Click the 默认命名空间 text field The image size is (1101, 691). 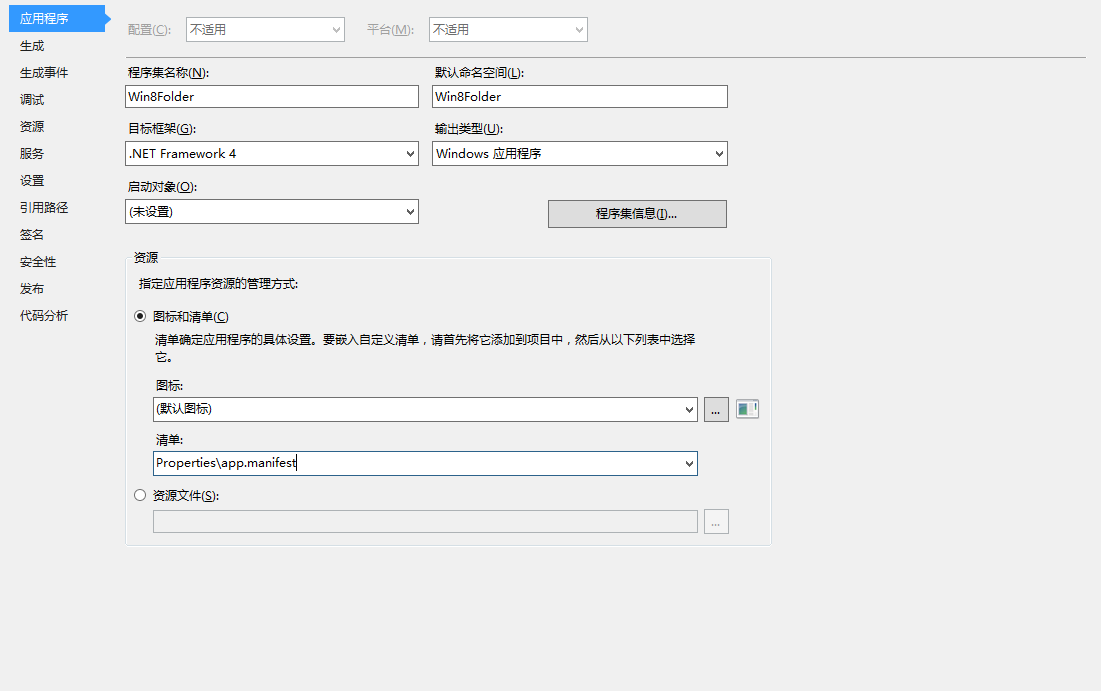(x=580, y=97)
